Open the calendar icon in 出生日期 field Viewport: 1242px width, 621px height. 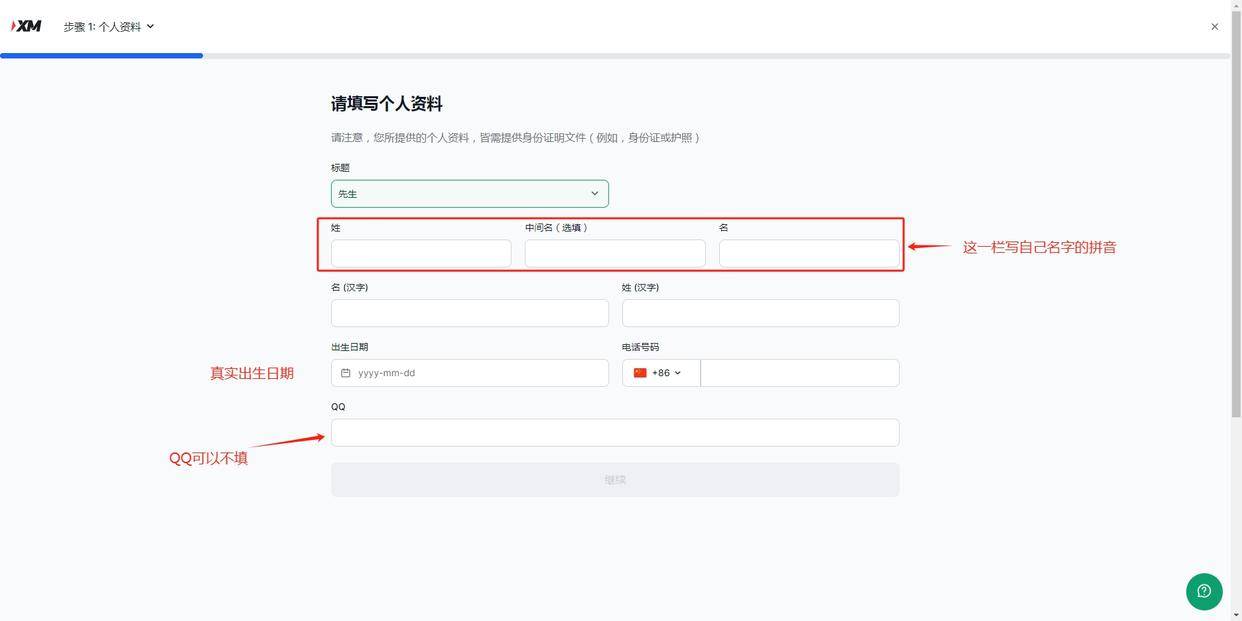click(346, 372)
